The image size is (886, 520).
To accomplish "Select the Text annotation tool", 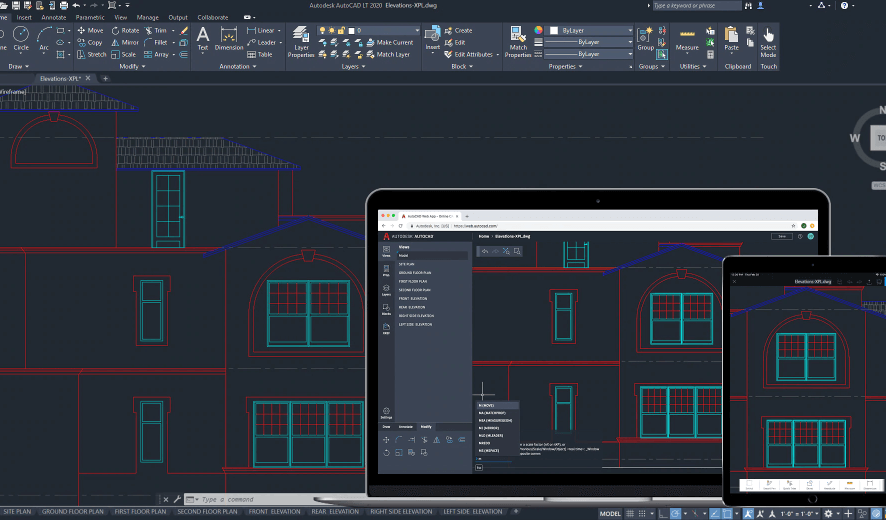I will click(x=203, y=39).
